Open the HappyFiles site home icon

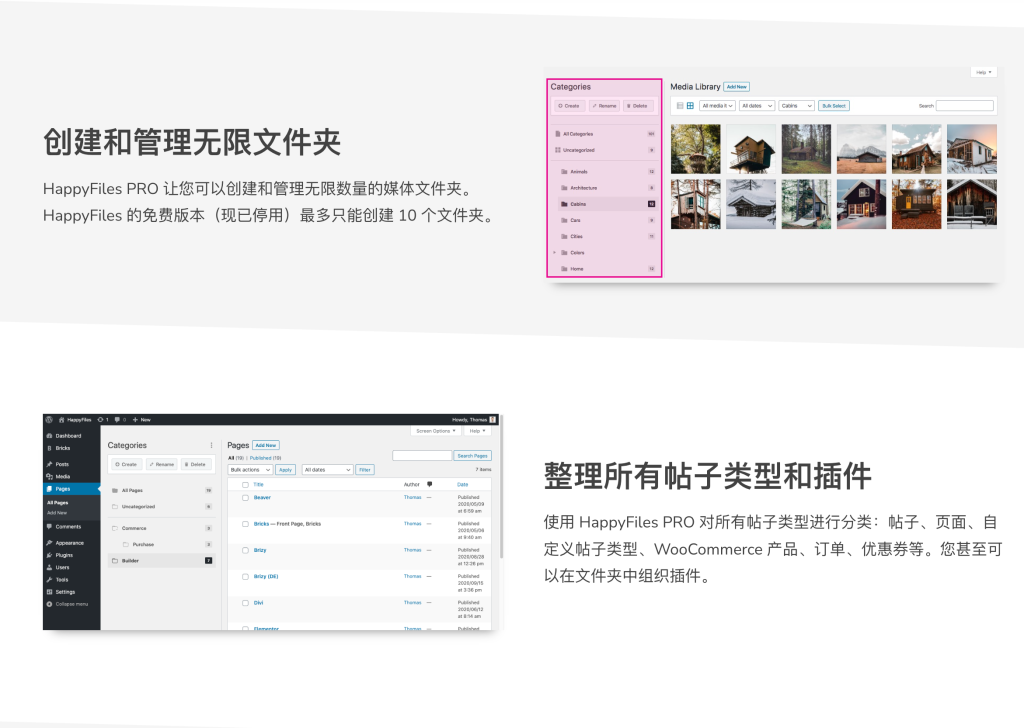62,420
